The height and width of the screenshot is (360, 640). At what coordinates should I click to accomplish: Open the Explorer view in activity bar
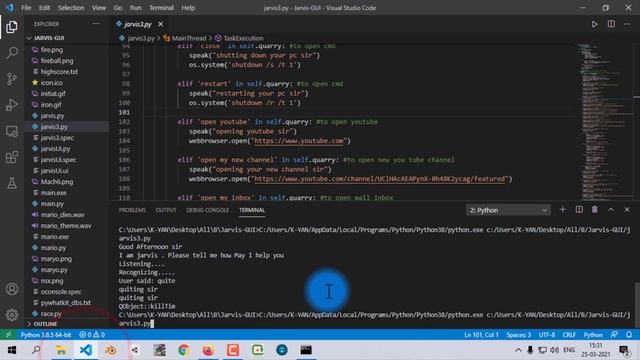12,27
